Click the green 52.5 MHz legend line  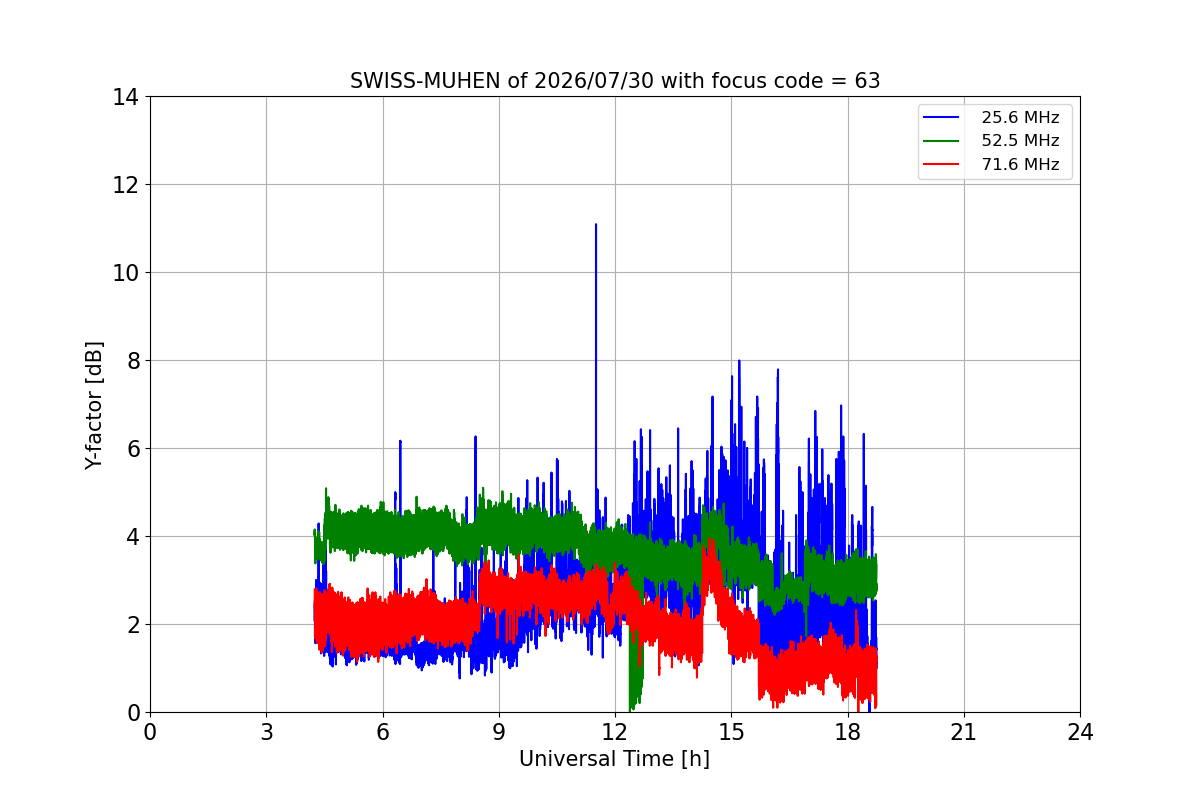click(943, 141)
